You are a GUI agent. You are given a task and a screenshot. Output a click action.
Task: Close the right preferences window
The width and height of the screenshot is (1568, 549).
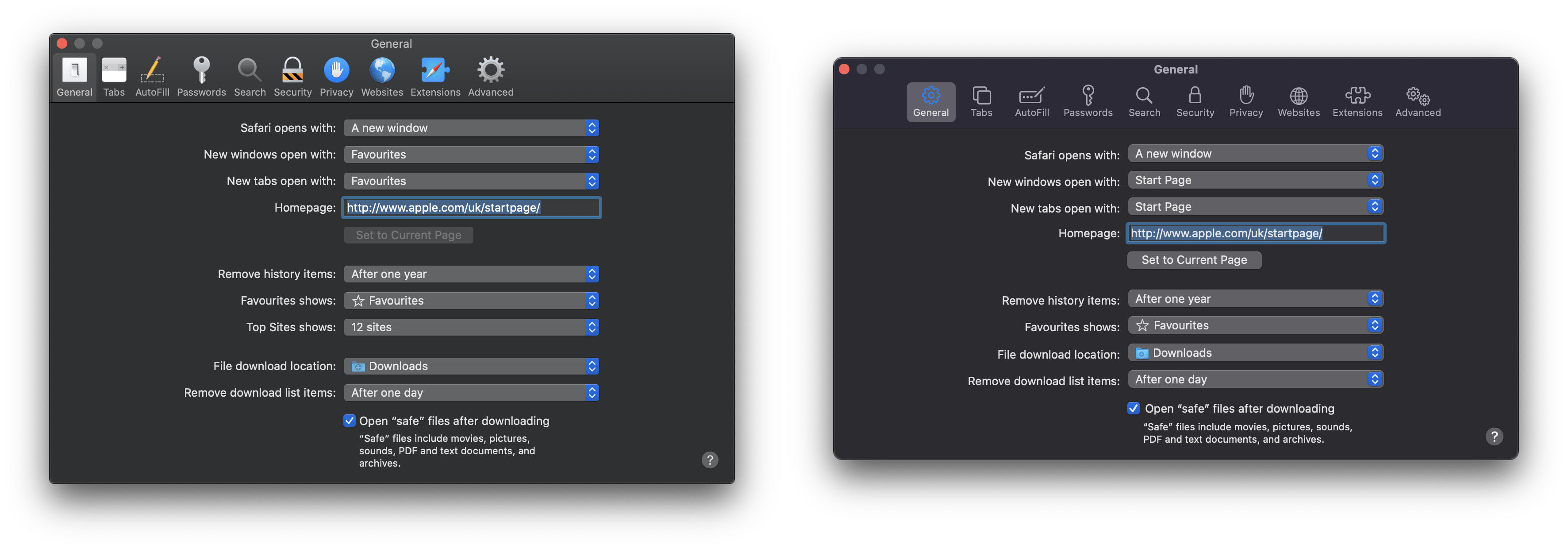click(x=844, y=69)
